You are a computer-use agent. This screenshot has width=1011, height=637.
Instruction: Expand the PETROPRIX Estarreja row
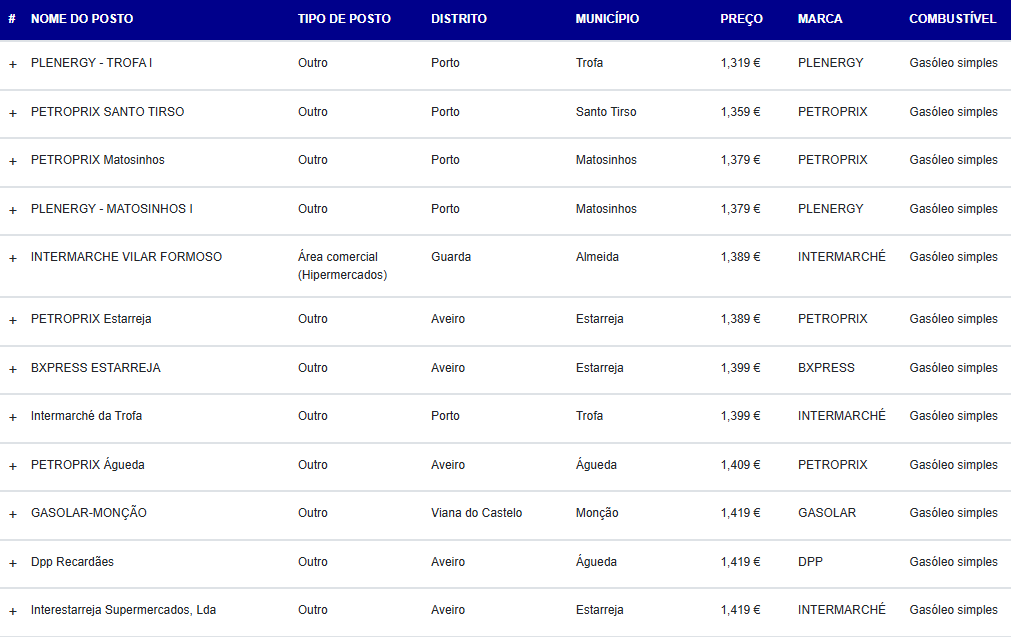tap(13, 320)
